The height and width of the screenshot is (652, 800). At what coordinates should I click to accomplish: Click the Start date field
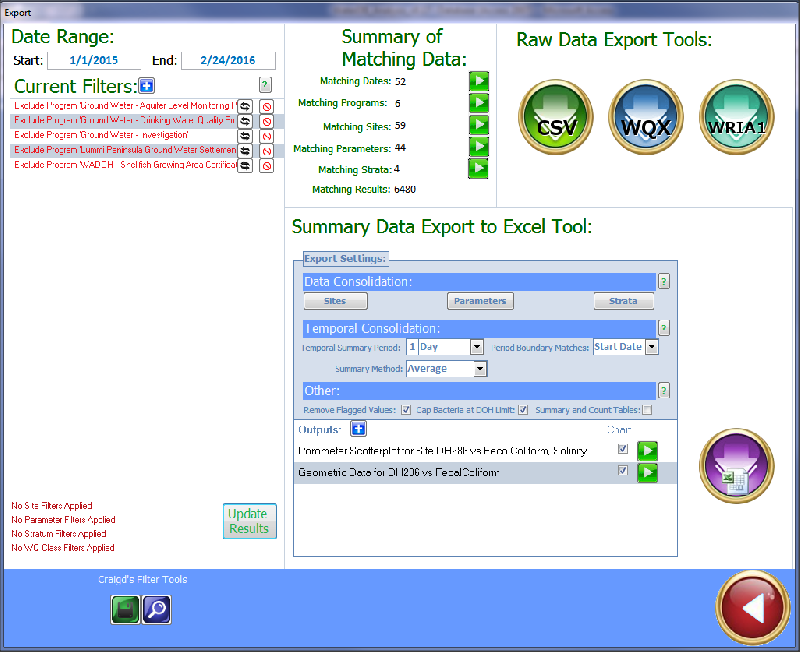pos(94,60)
